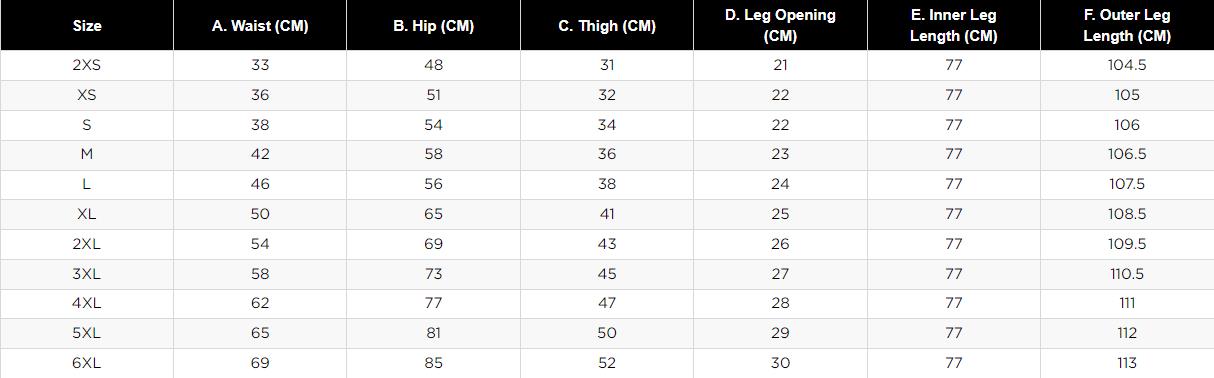Image resolution: width=1214 pixels, height=378 pixels.
Task: Click the Size column header
Action: [87, 26]
